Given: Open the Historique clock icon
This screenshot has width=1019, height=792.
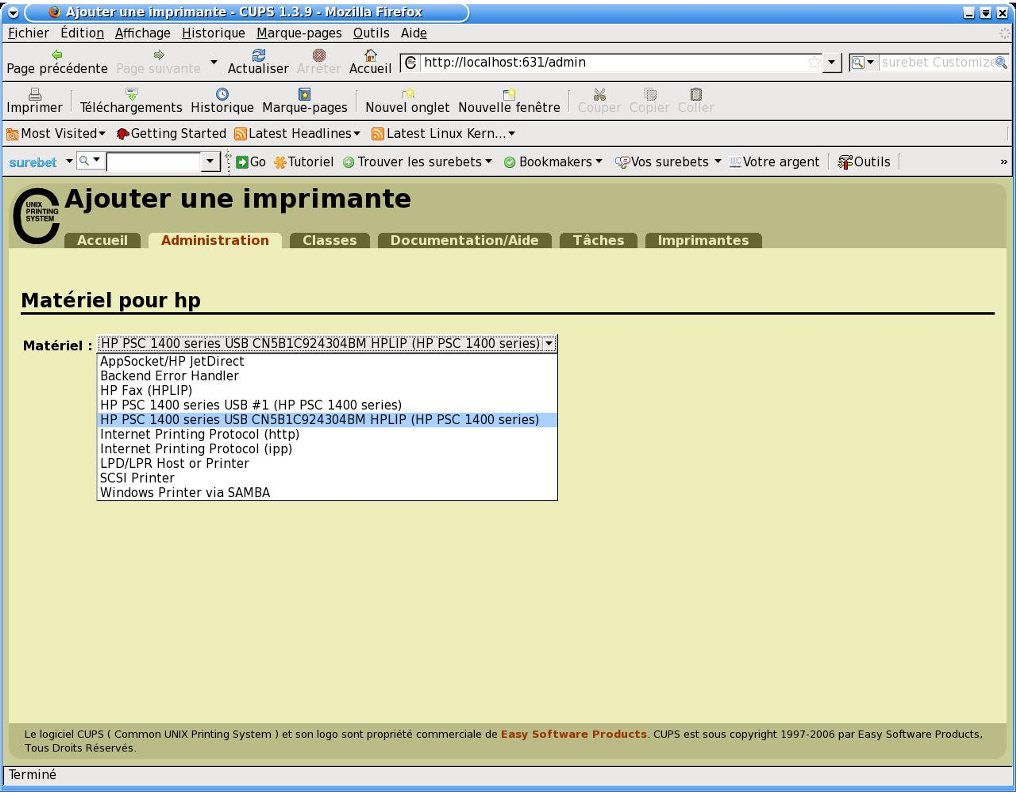Looking at the screenshot, I should coord(222,94).
